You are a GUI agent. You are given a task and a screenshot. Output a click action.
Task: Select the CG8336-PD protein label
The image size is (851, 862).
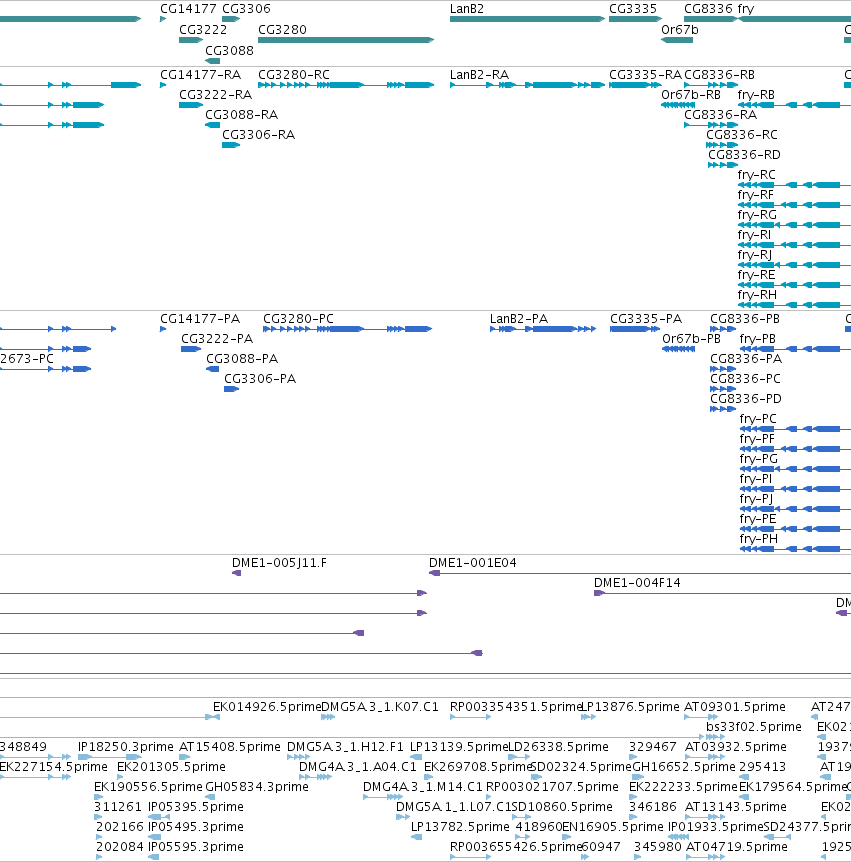[x=745, y=399]
